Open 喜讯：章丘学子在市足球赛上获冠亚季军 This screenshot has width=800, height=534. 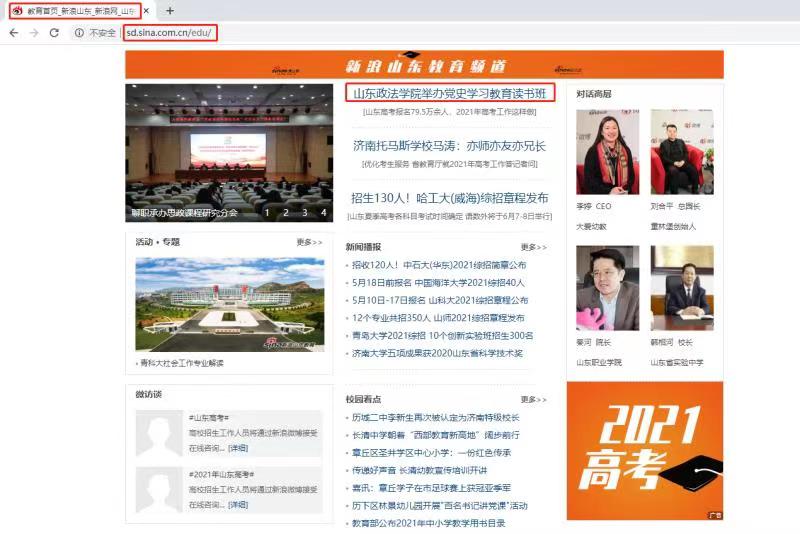click(432, 488)
